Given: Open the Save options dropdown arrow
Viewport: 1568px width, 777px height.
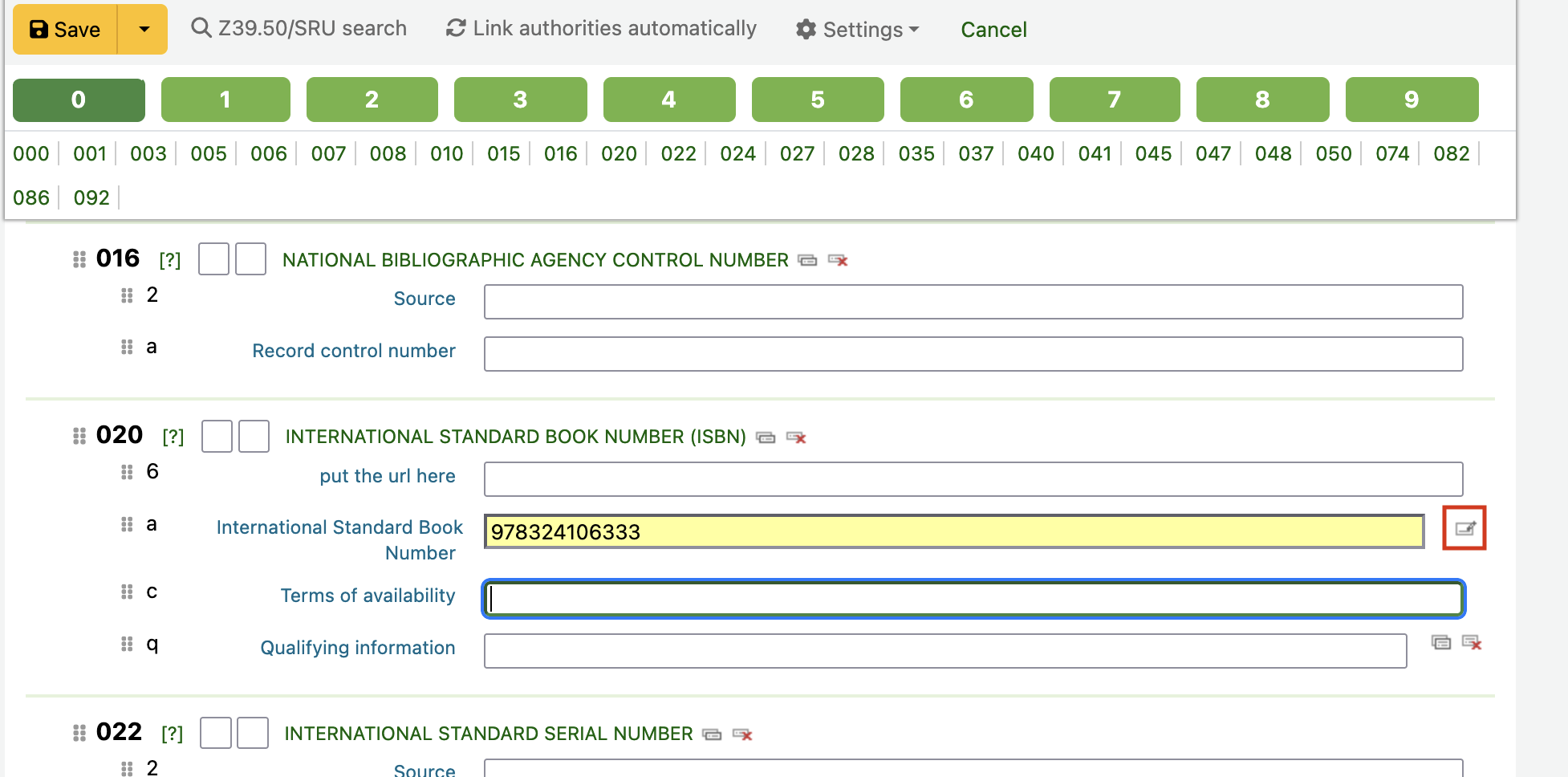Looking at the screenshot, I should click(x=144, y=30).
